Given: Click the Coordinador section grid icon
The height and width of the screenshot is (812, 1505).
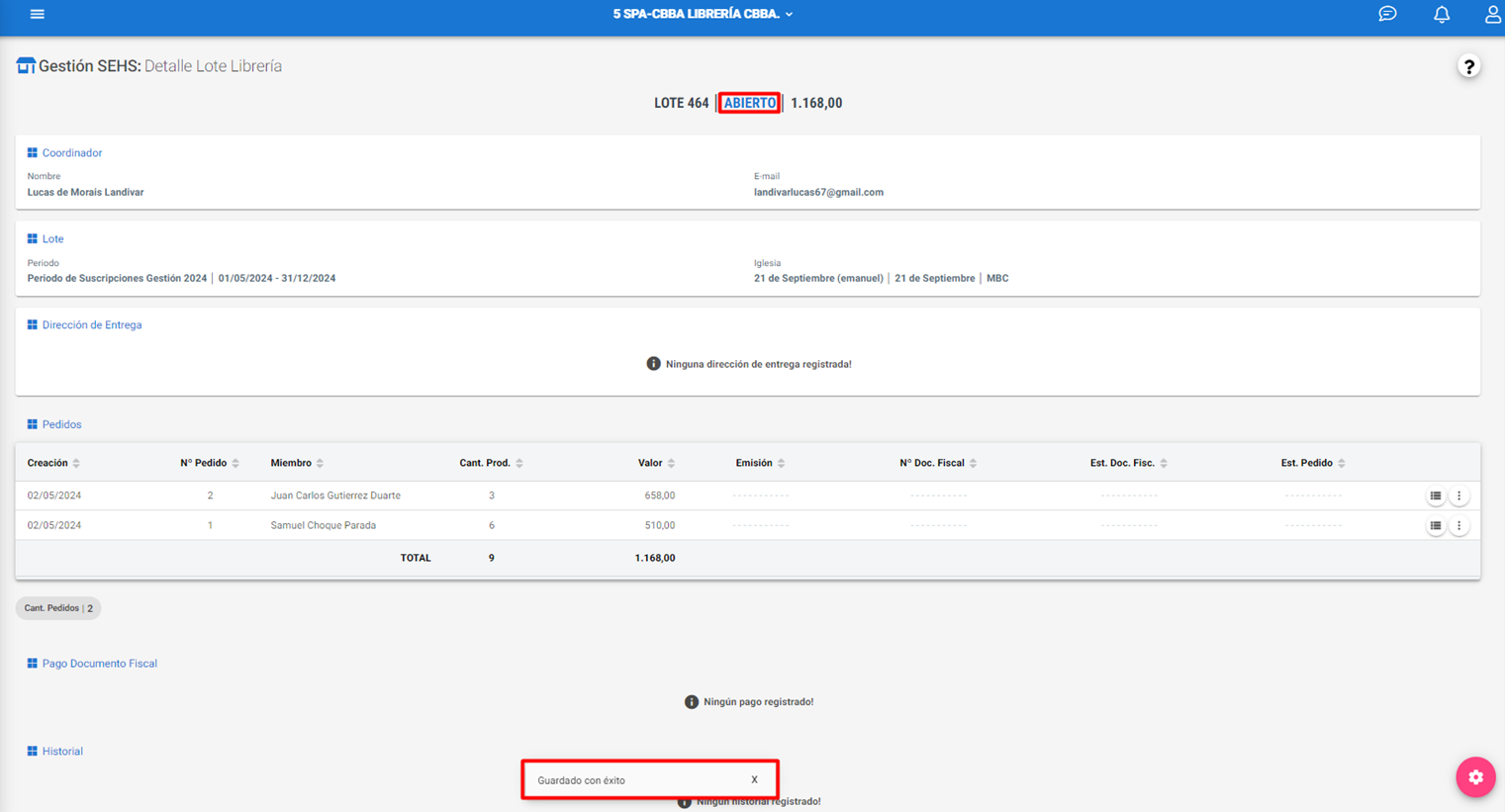Looking at the screenshot, I should coord(32,152).
